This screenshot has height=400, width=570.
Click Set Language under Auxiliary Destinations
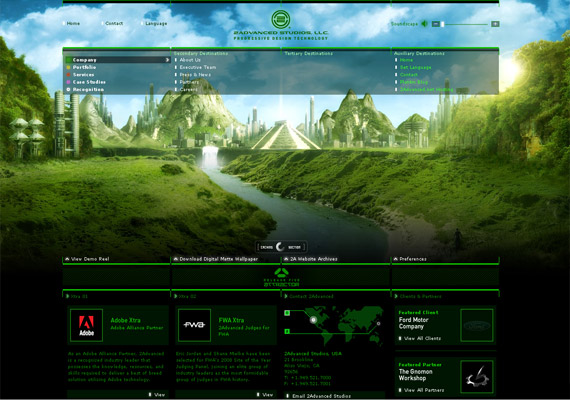click(416, 67)
